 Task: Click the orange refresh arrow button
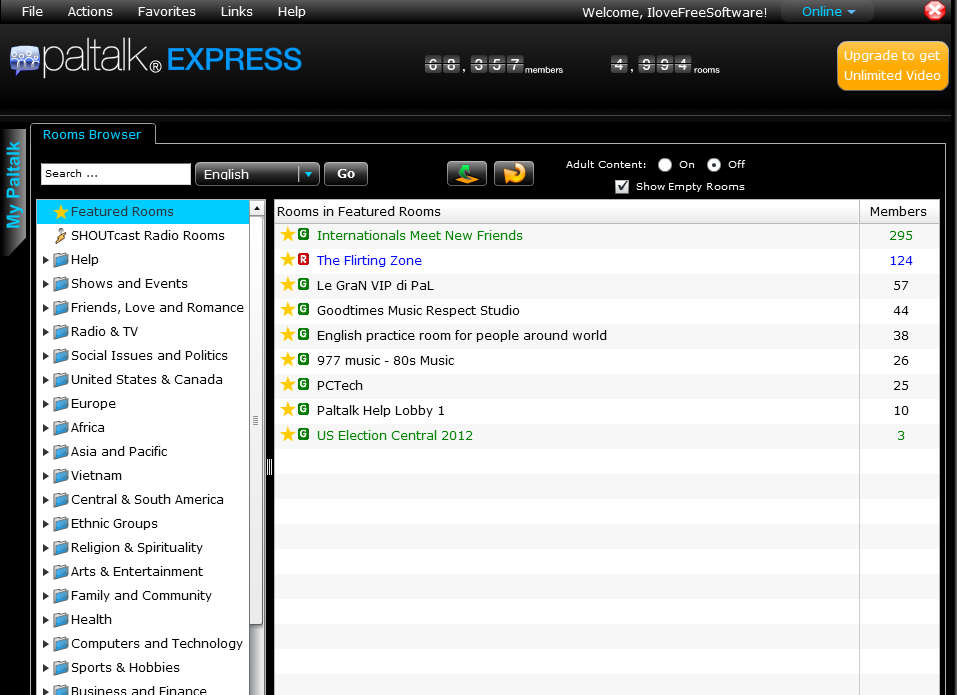[514, 173]
